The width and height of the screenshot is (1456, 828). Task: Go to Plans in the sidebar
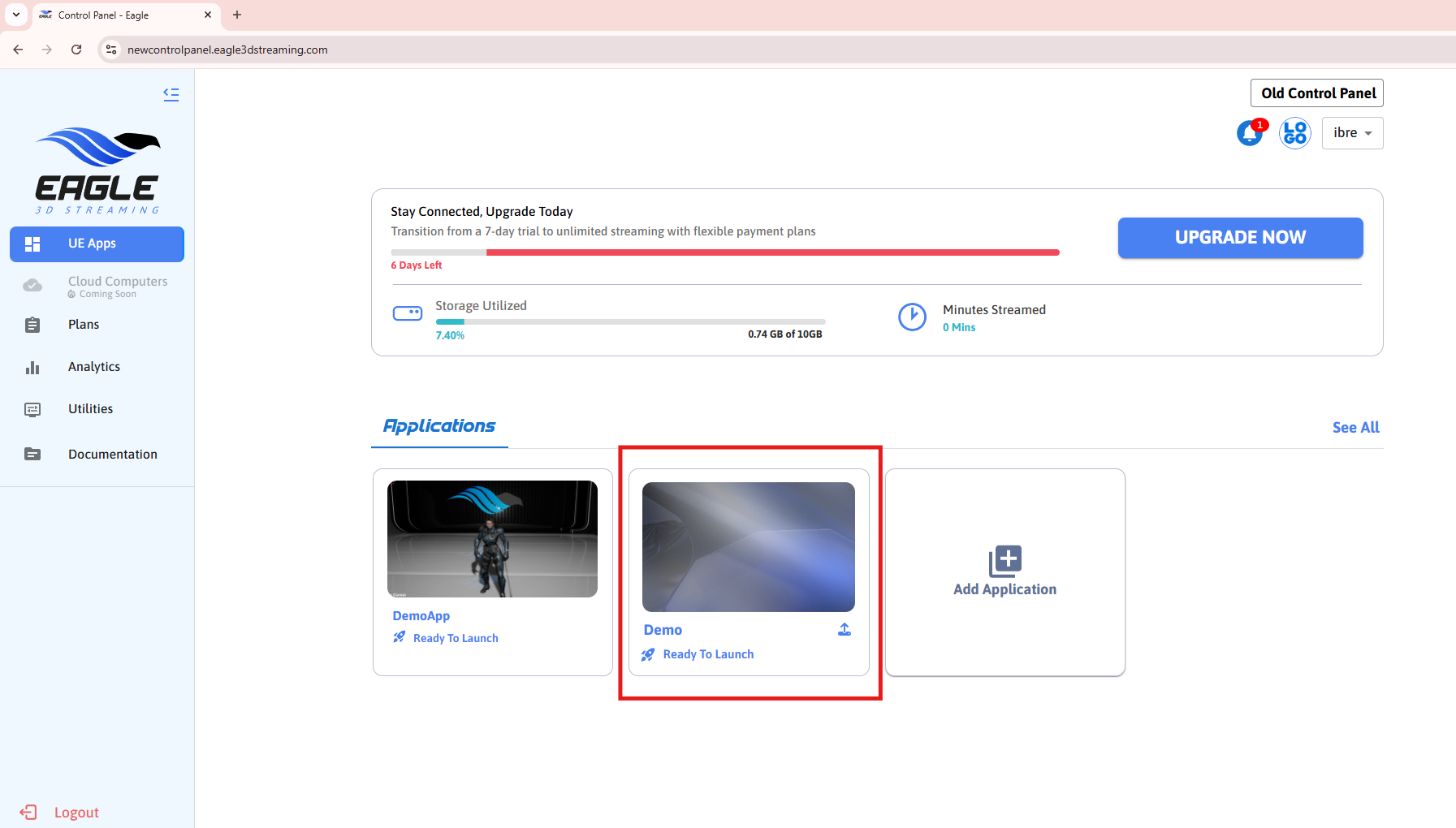[84, 325]
